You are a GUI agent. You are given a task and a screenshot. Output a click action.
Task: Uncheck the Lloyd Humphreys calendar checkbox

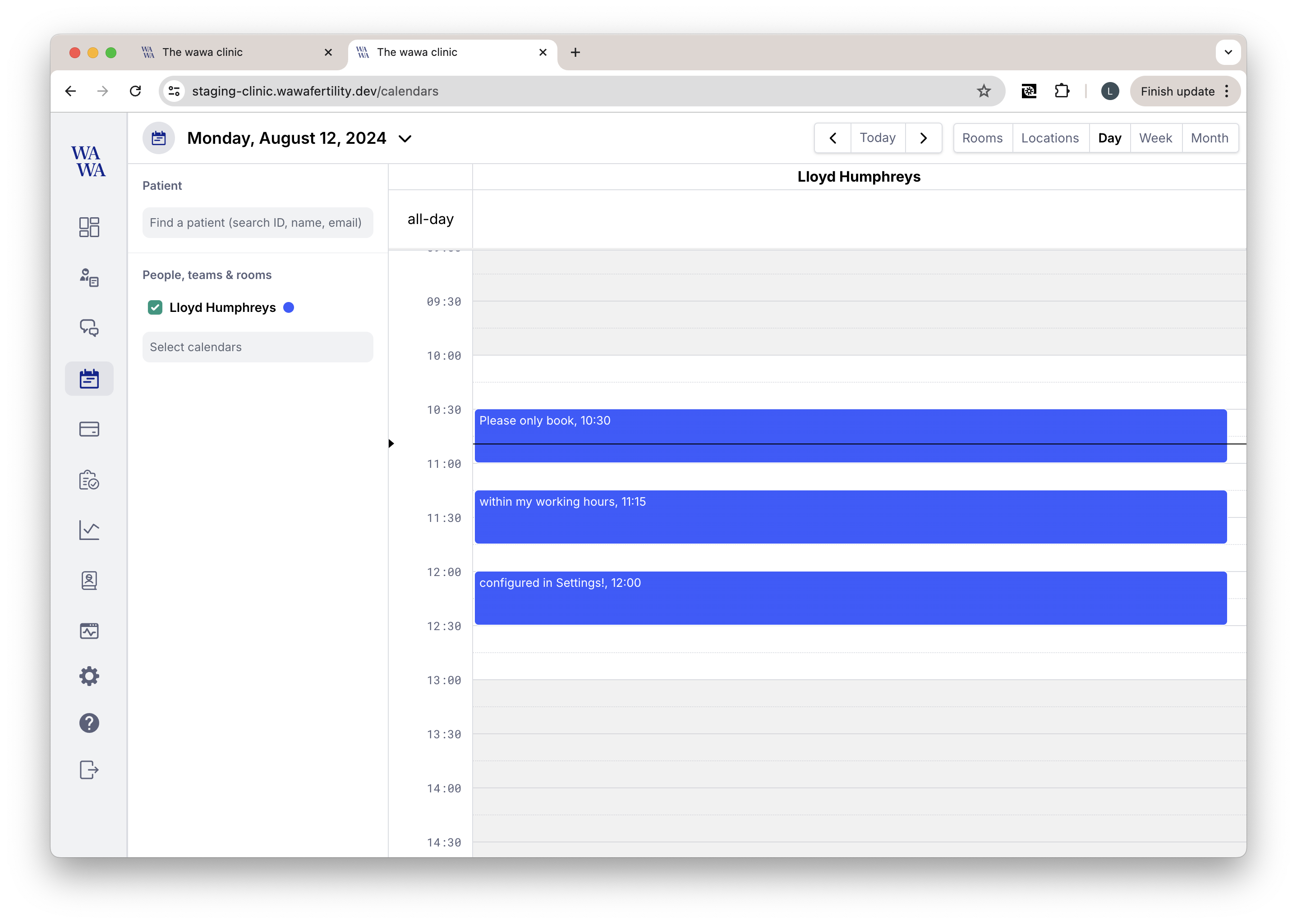coord(155,308)
